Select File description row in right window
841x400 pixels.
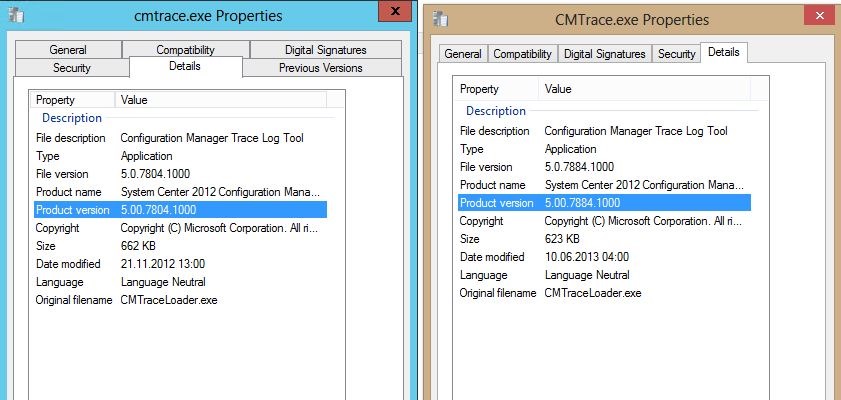pos(604,131)
